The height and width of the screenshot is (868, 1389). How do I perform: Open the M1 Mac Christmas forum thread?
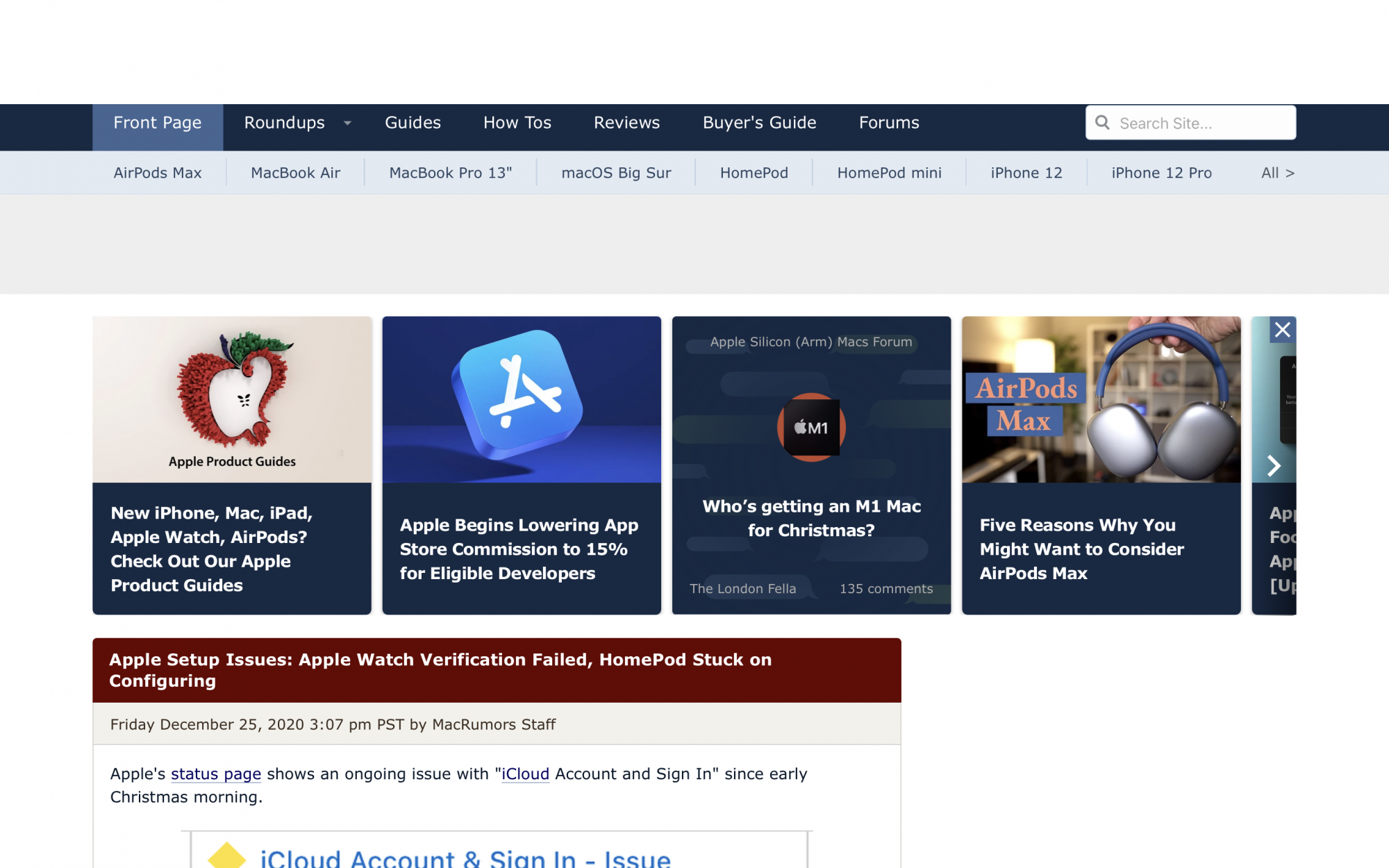click(x=811, y=518)
